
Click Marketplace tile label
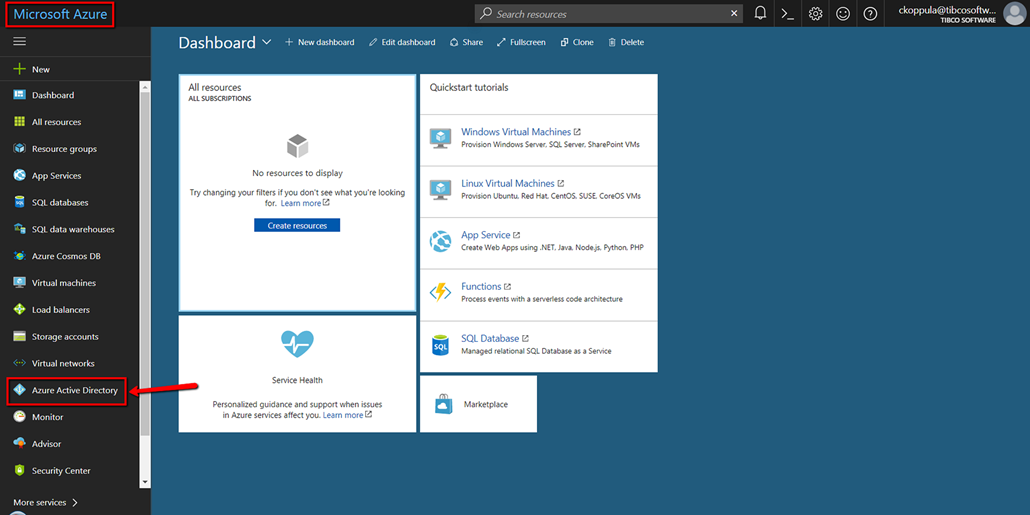pos(485,405)
